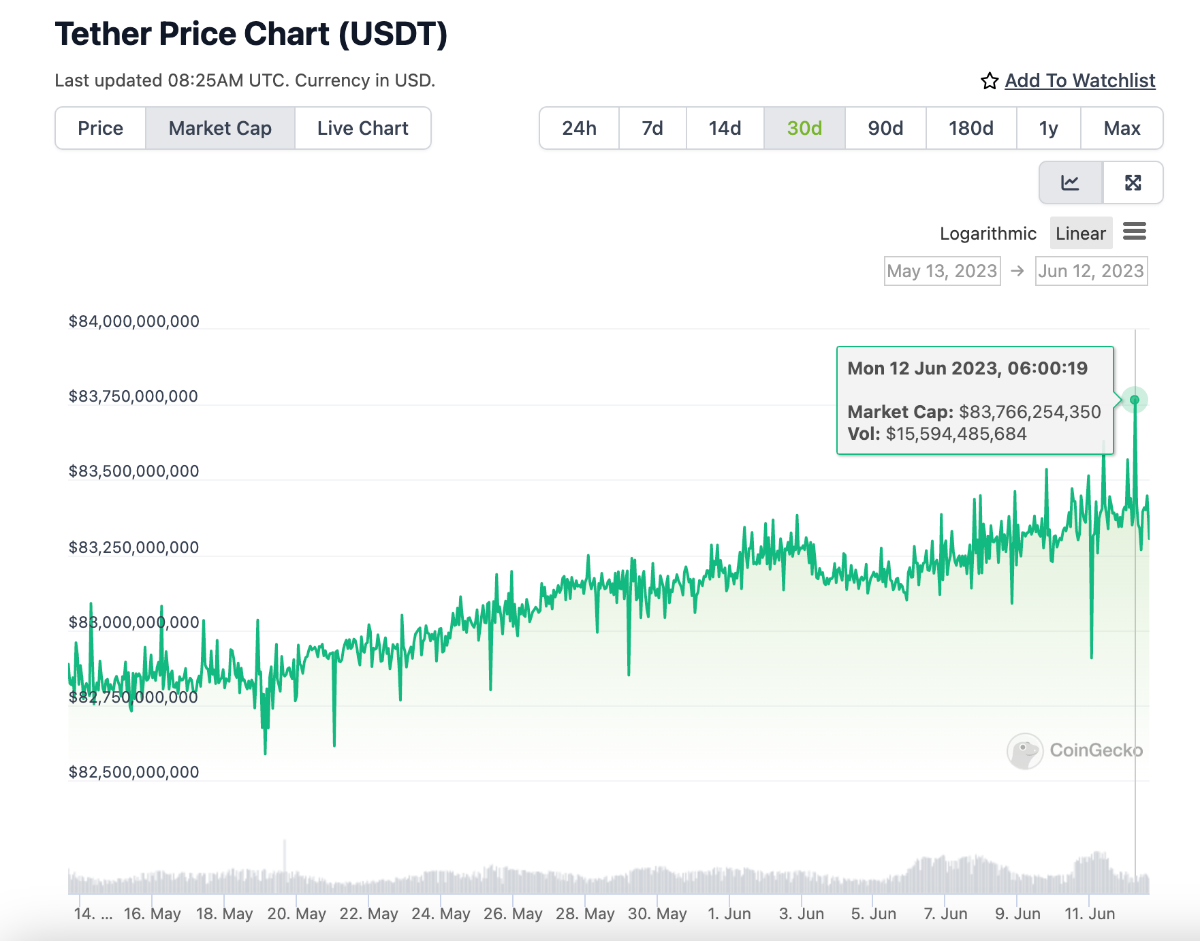Click the highlighted data point on chart
The width and height of the screenshot is (1200, 941).
pyautogui.click(x=1135, y=400)
